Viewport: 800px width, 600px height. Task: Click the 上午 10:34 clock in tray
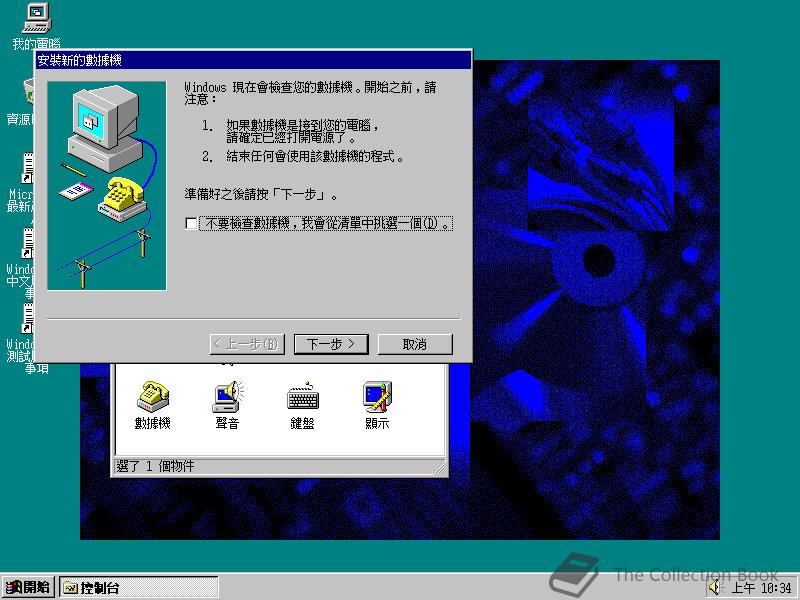761,588
